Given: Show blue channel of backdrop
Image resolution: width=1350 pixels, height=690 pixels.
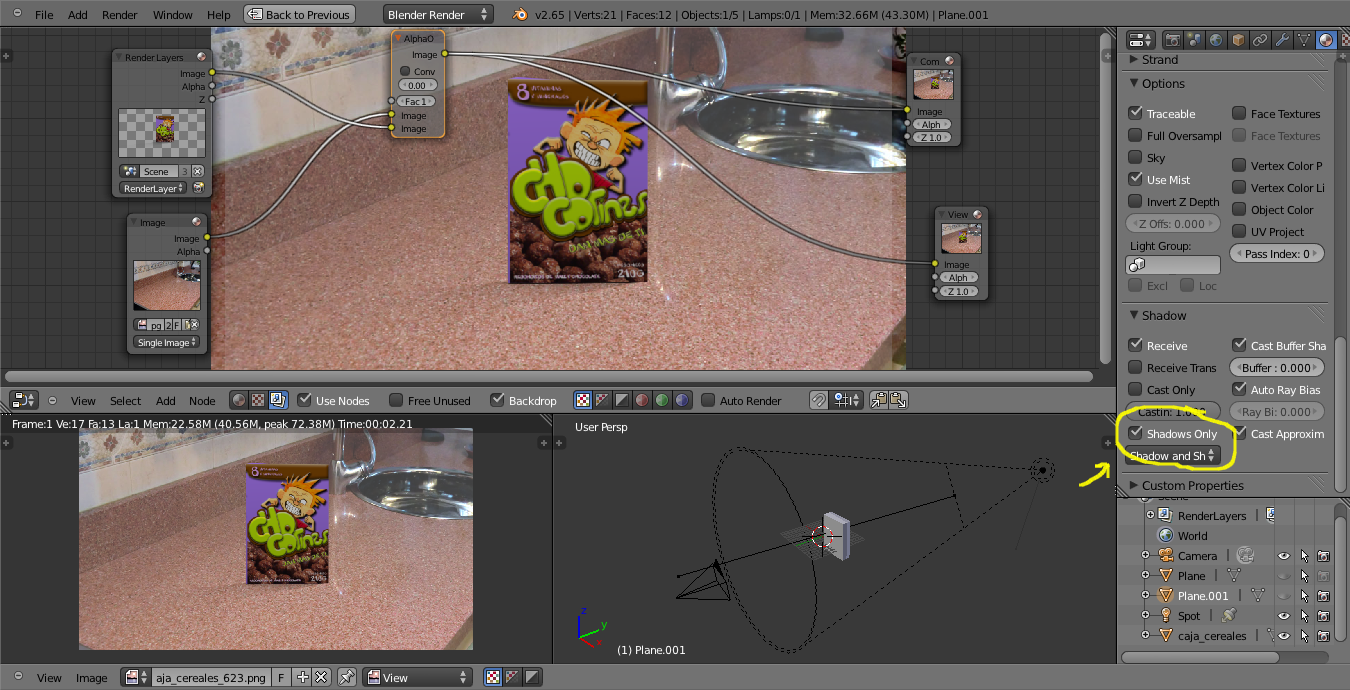Looking at the screenshot, I should pyautogui.click(x=682, y=400).
